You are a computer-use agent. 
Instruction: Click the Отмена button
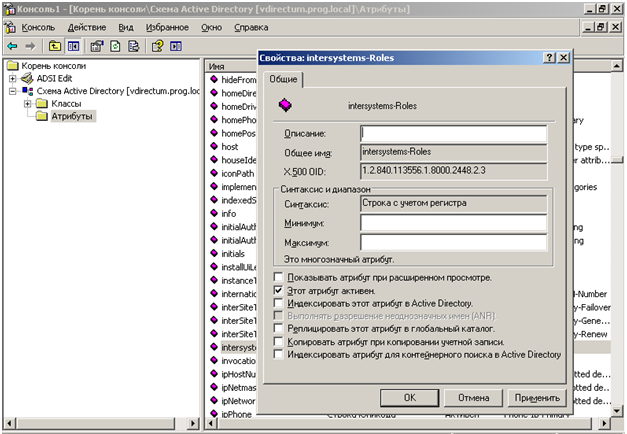(473, 398)
